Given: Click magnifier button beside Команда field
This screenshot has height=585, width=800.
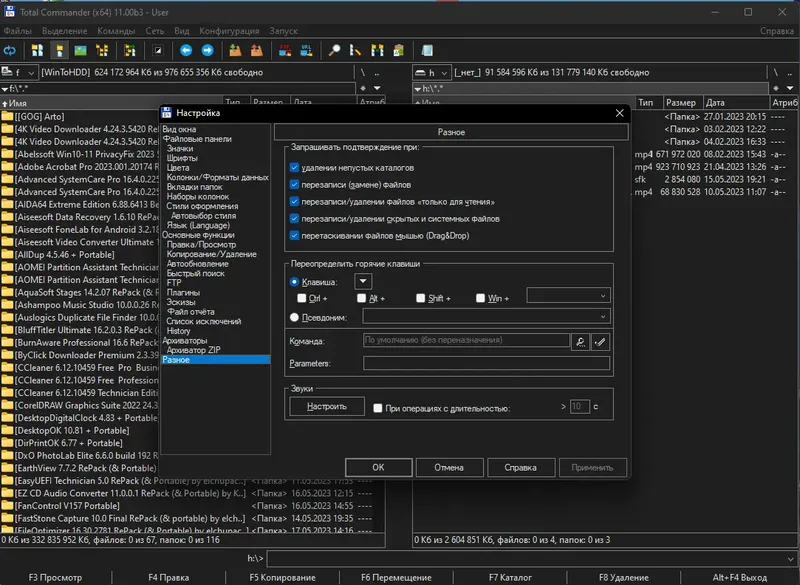Looking at the screenshot, I should coord(580,341).
